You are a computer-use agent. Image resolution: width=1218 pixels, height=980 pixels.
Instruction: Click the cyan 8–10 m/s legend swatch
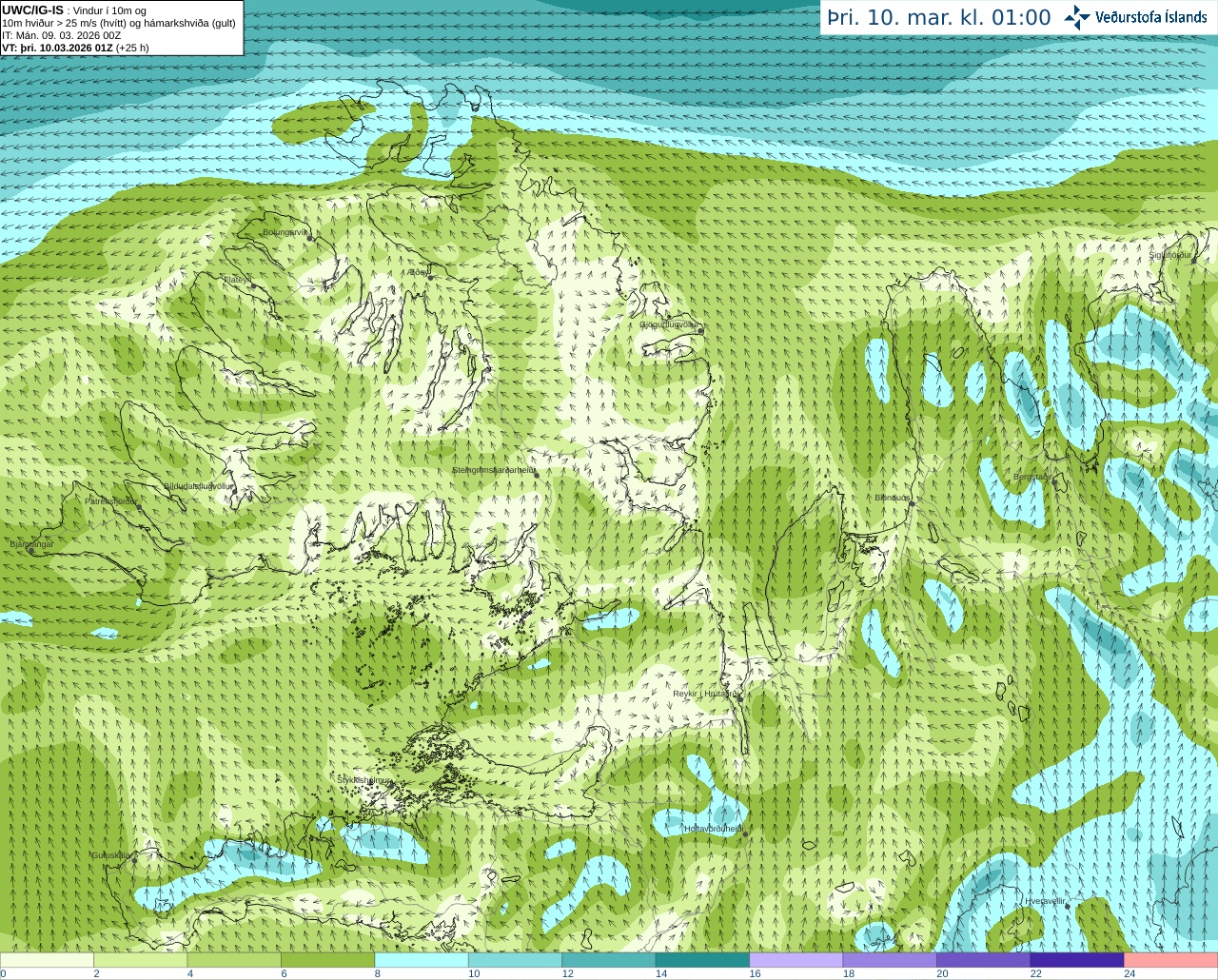point(421,960)
